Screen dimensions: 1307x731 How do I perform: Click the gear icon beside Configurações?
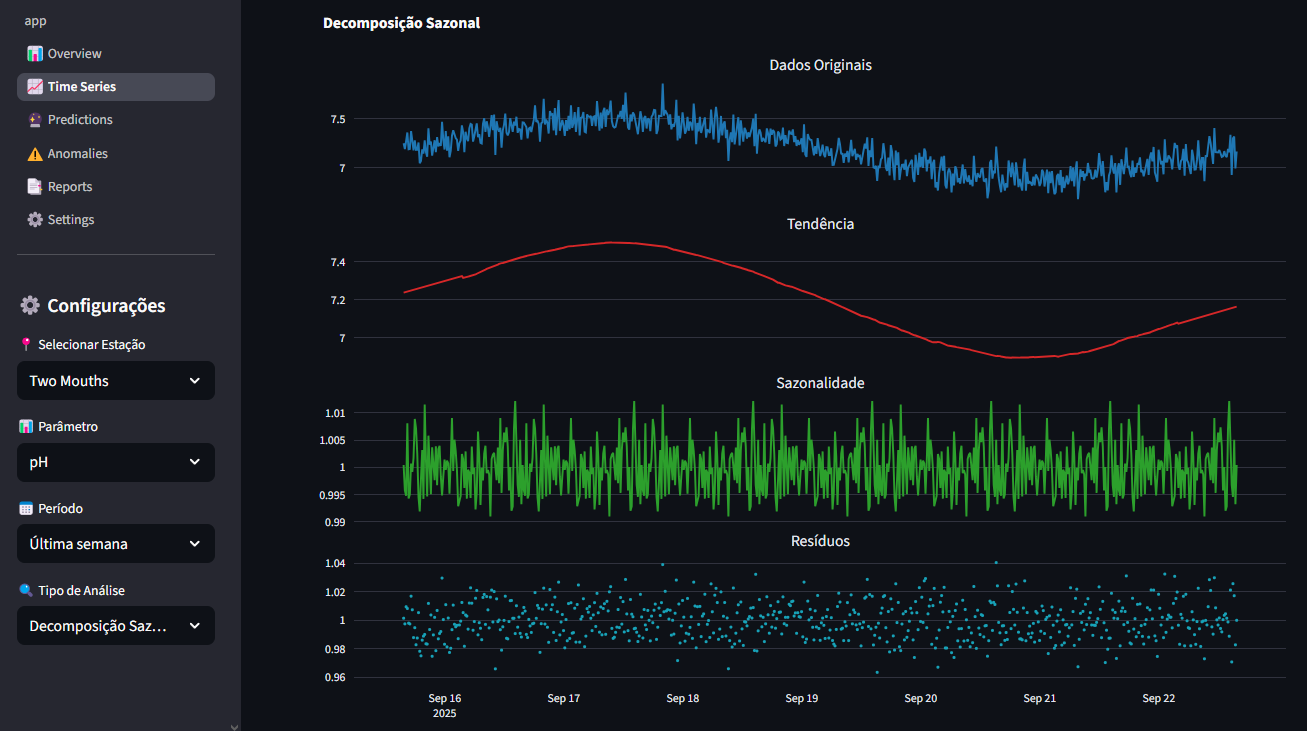tap(30, 306)
